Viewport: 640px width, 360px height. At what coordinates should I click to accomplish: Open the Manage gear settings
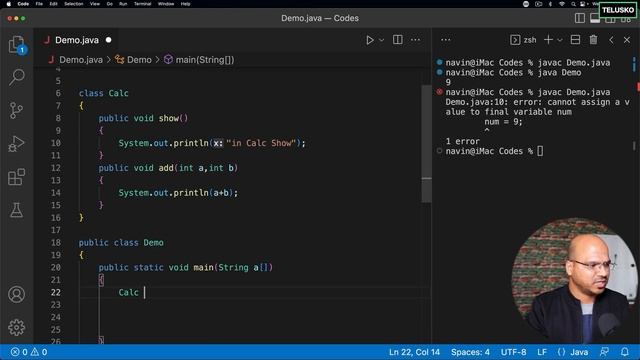(x=17, y=327)
